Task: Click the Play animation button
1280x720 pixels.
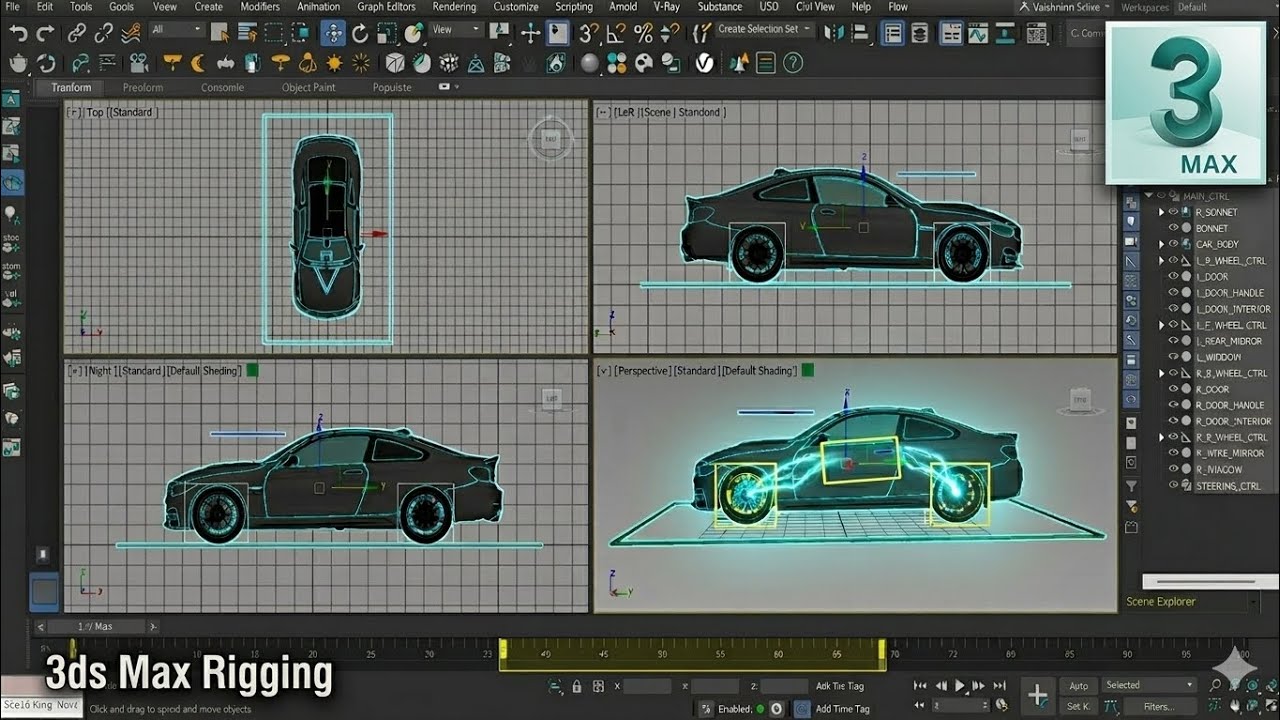Action: [x=961, y=686]
